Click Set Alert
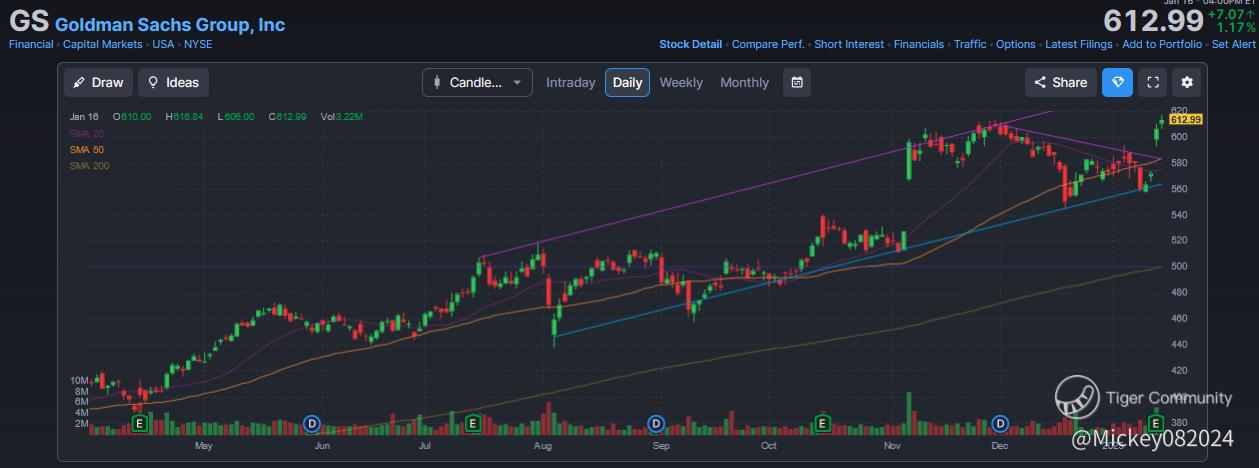The image size is (1259, 468). coord(1234,44)
